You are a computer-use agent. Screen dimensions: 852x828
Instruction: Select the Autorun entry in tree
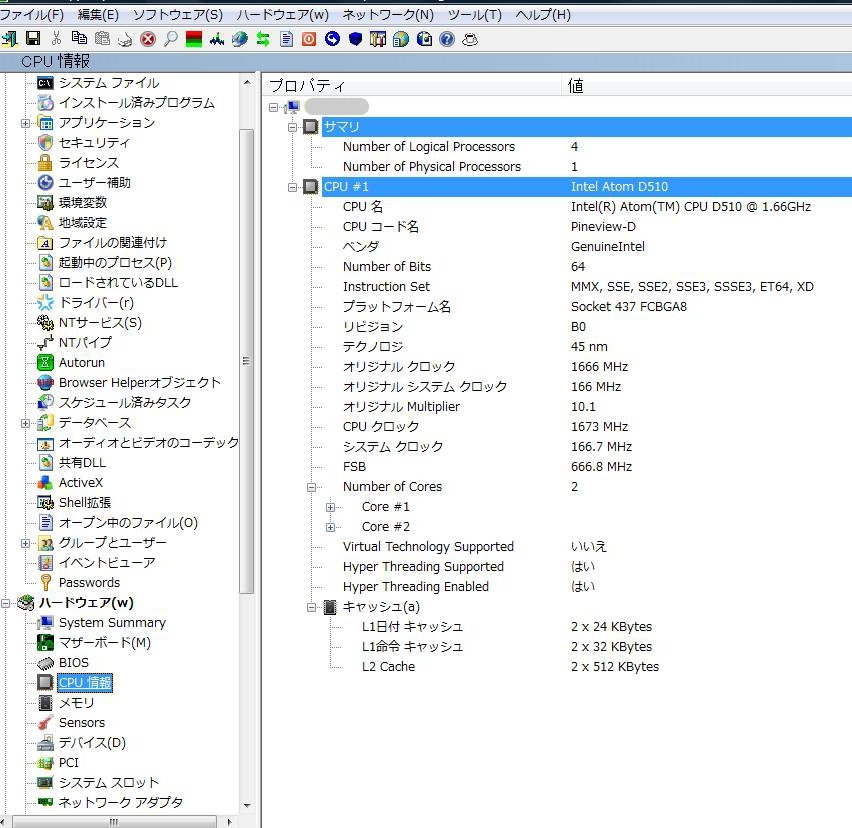[x=81, y=362]
